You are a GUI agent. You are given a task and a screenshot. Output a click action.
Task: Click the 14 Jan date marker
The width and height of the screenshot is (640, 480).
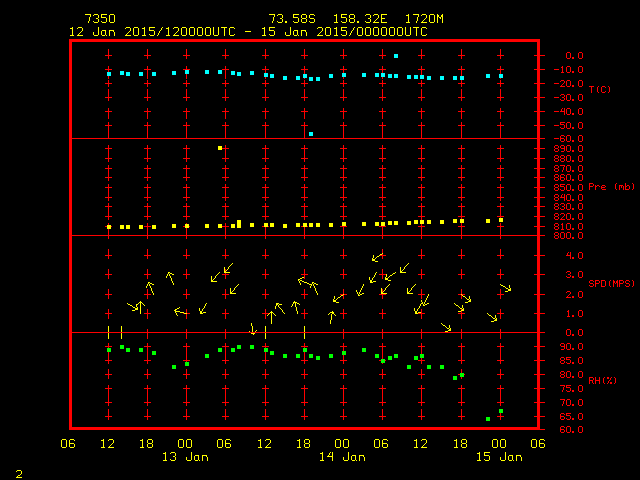pos(342,457)
